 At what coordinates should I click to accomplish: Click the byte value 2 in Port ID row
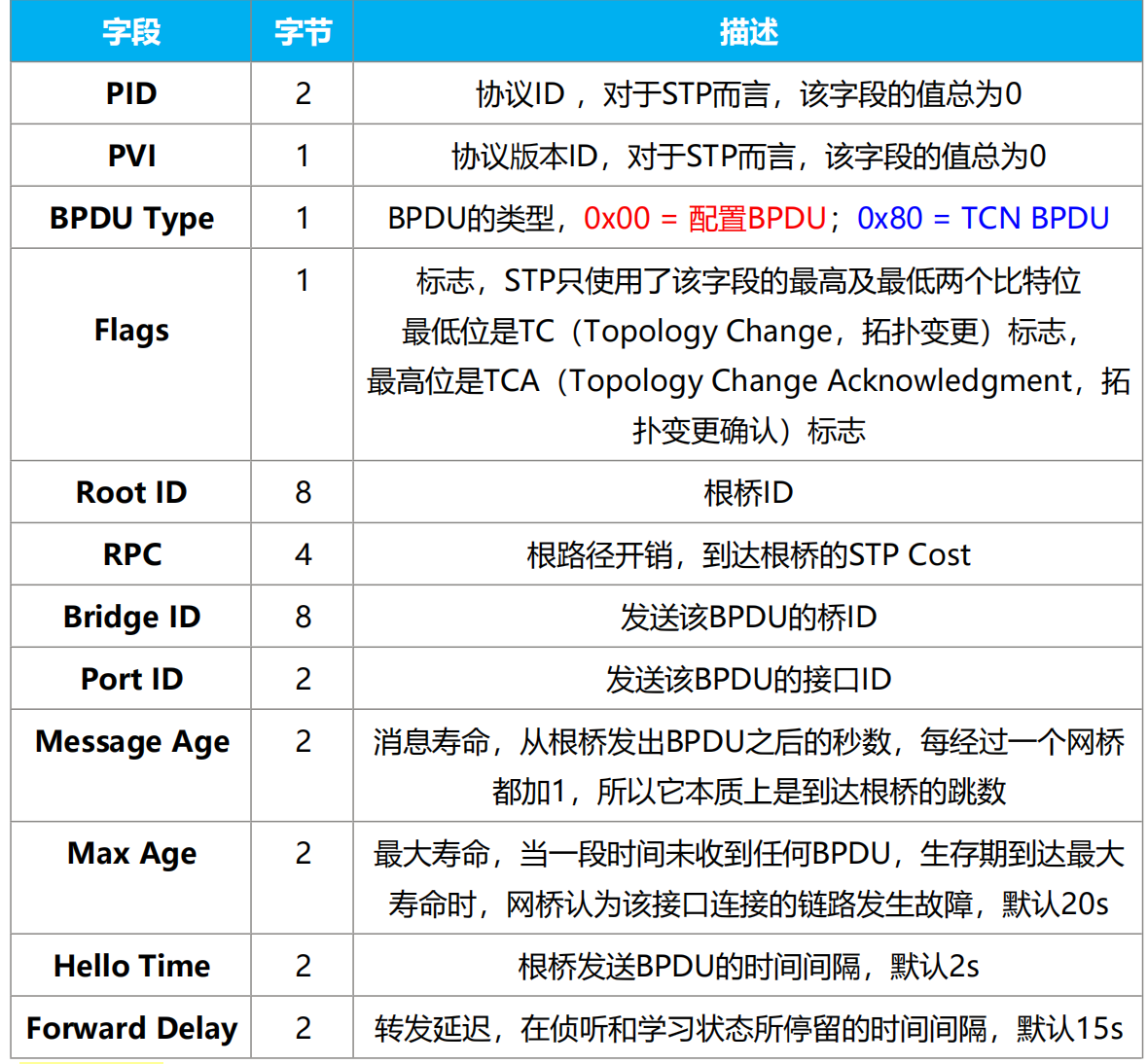tap(304, 679)
